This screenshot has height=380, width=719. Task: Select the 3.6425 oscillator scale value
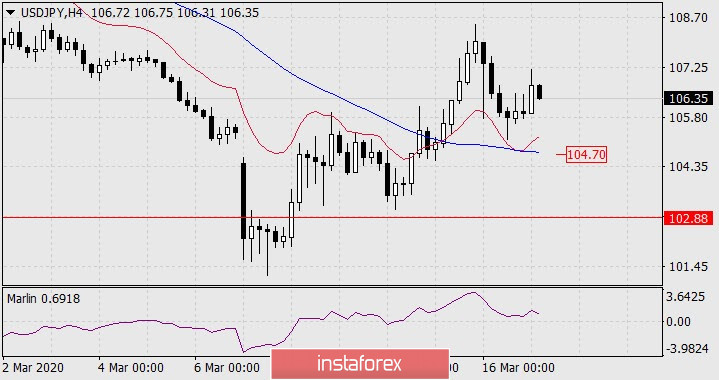pyautogui.click(x=686, y=297)
